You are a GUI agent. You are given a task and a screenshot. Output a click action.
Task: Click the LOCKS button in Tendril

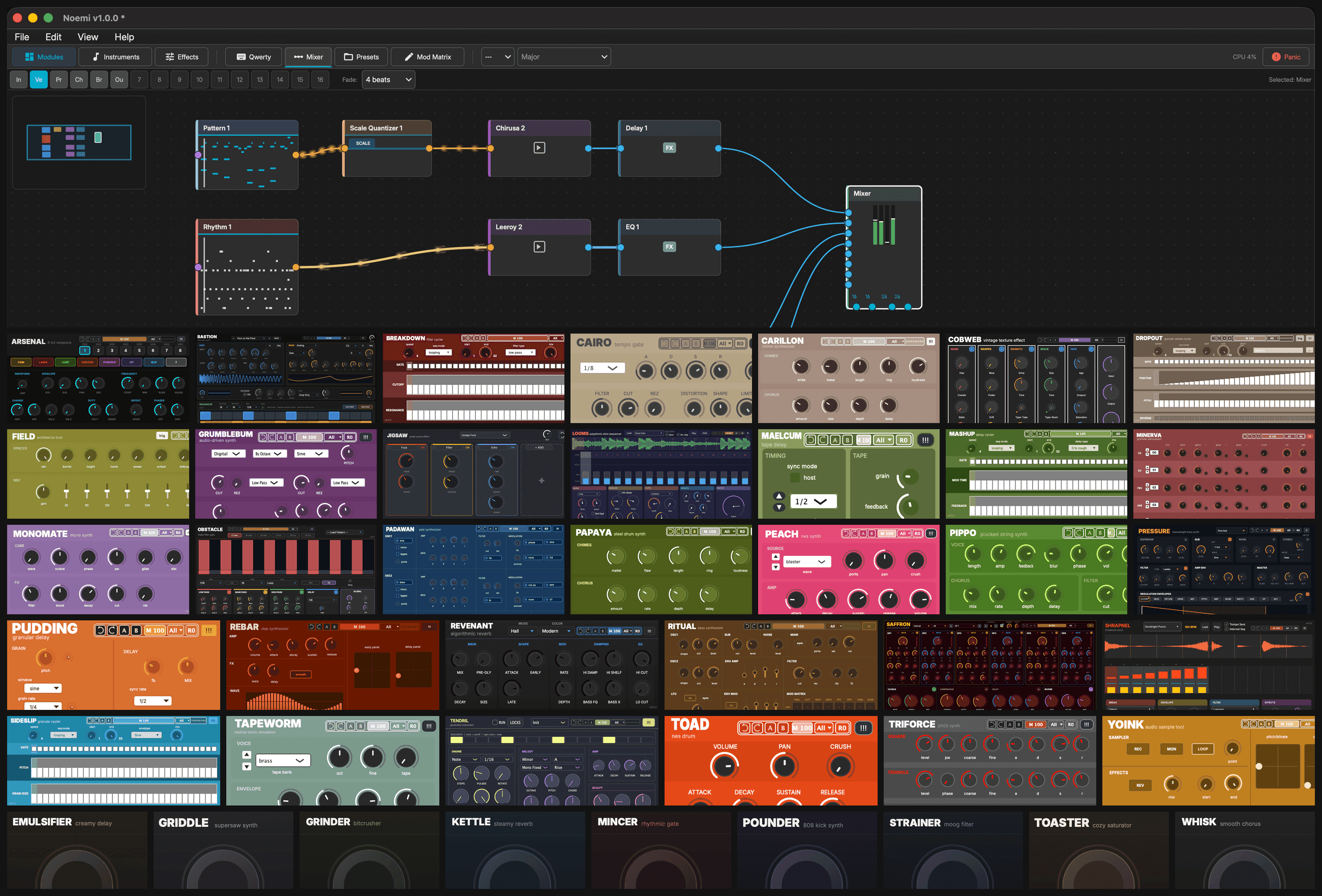click(516, 723)
